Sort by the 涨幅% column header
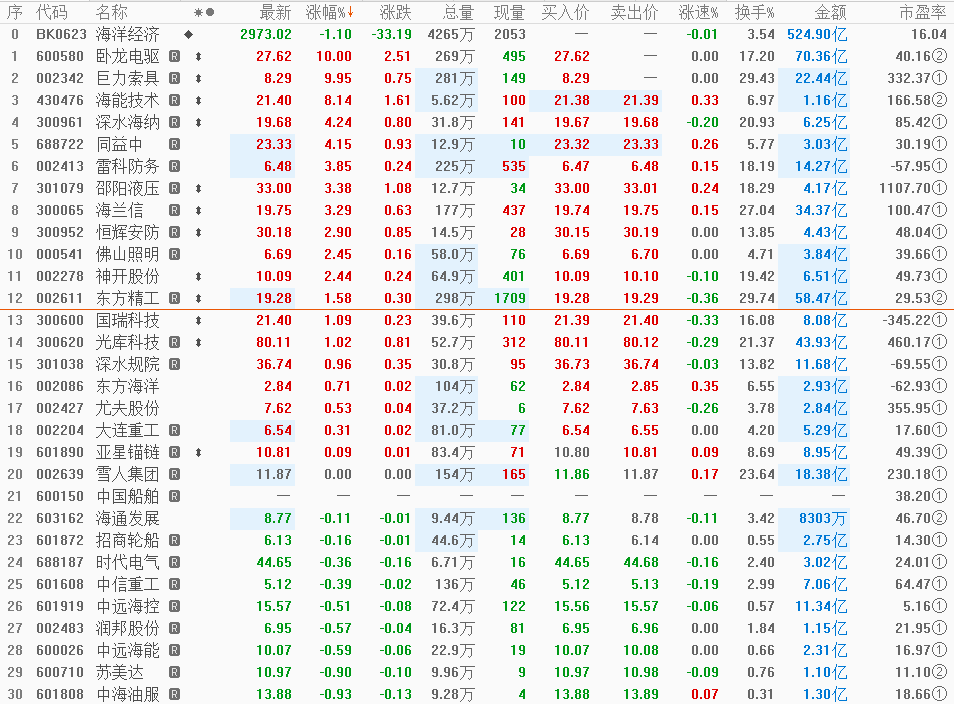This screenshot has width=954, height=704. 330,12
